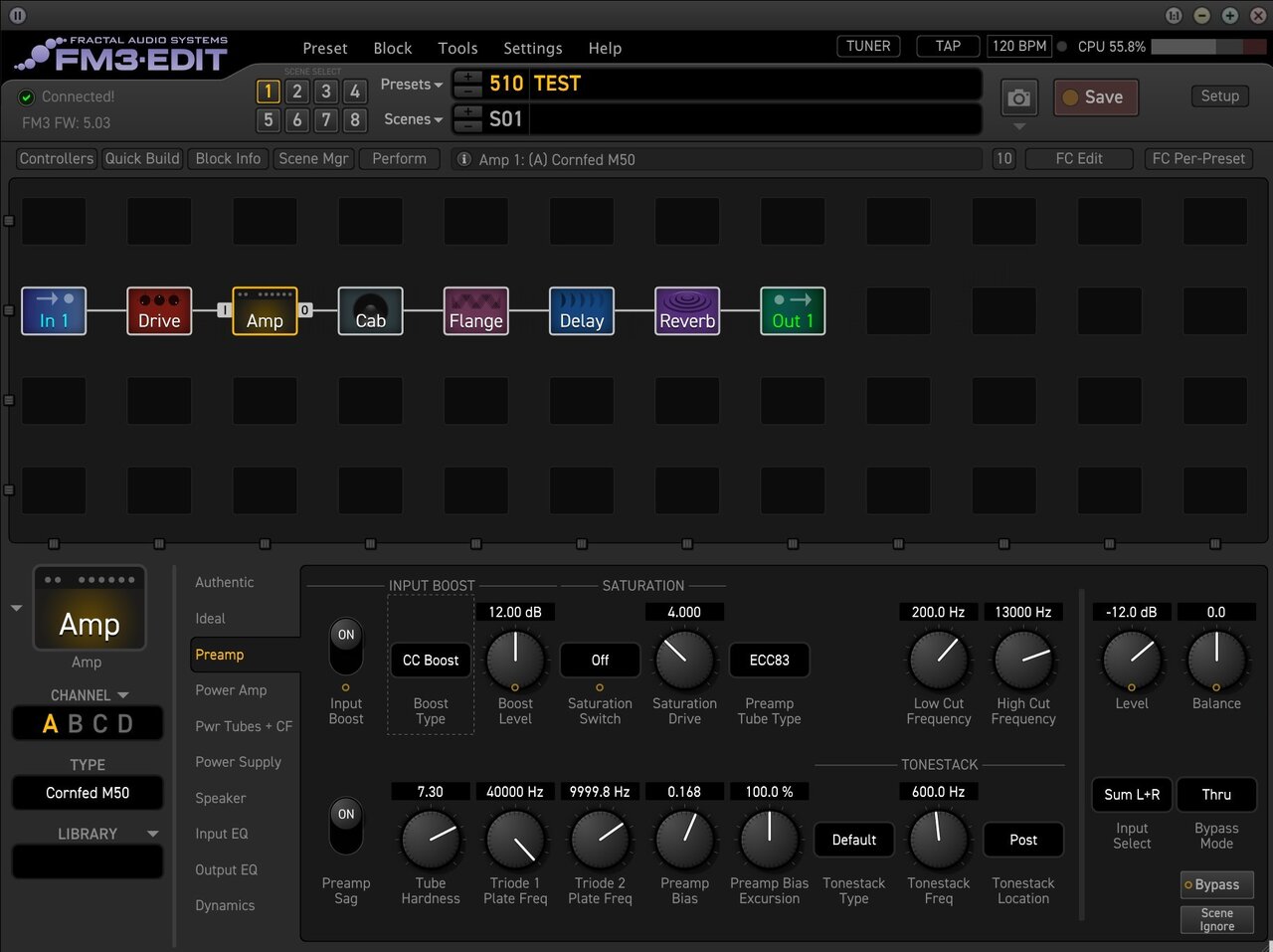Select scene 3 button
This screenshot has height=952, width=1273.
click(x=325, y=92)
